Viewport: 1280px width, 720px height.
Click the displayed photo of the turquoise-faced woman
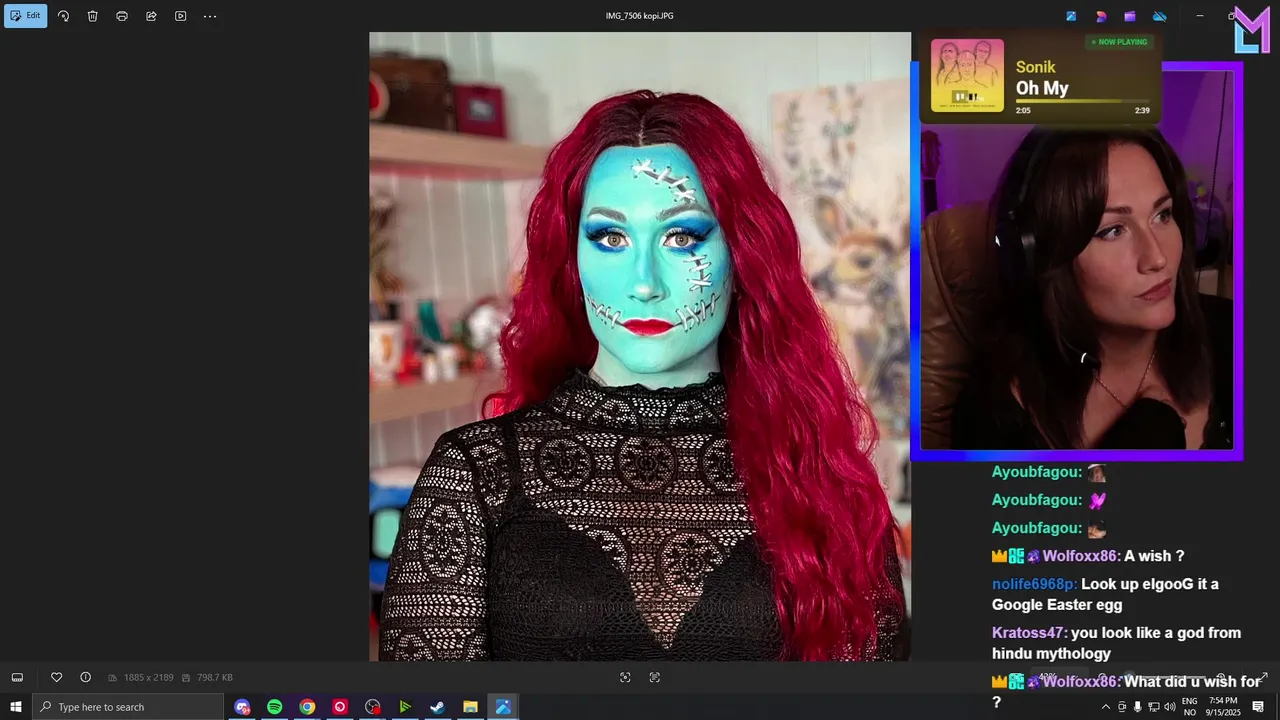tap(640, 346)
